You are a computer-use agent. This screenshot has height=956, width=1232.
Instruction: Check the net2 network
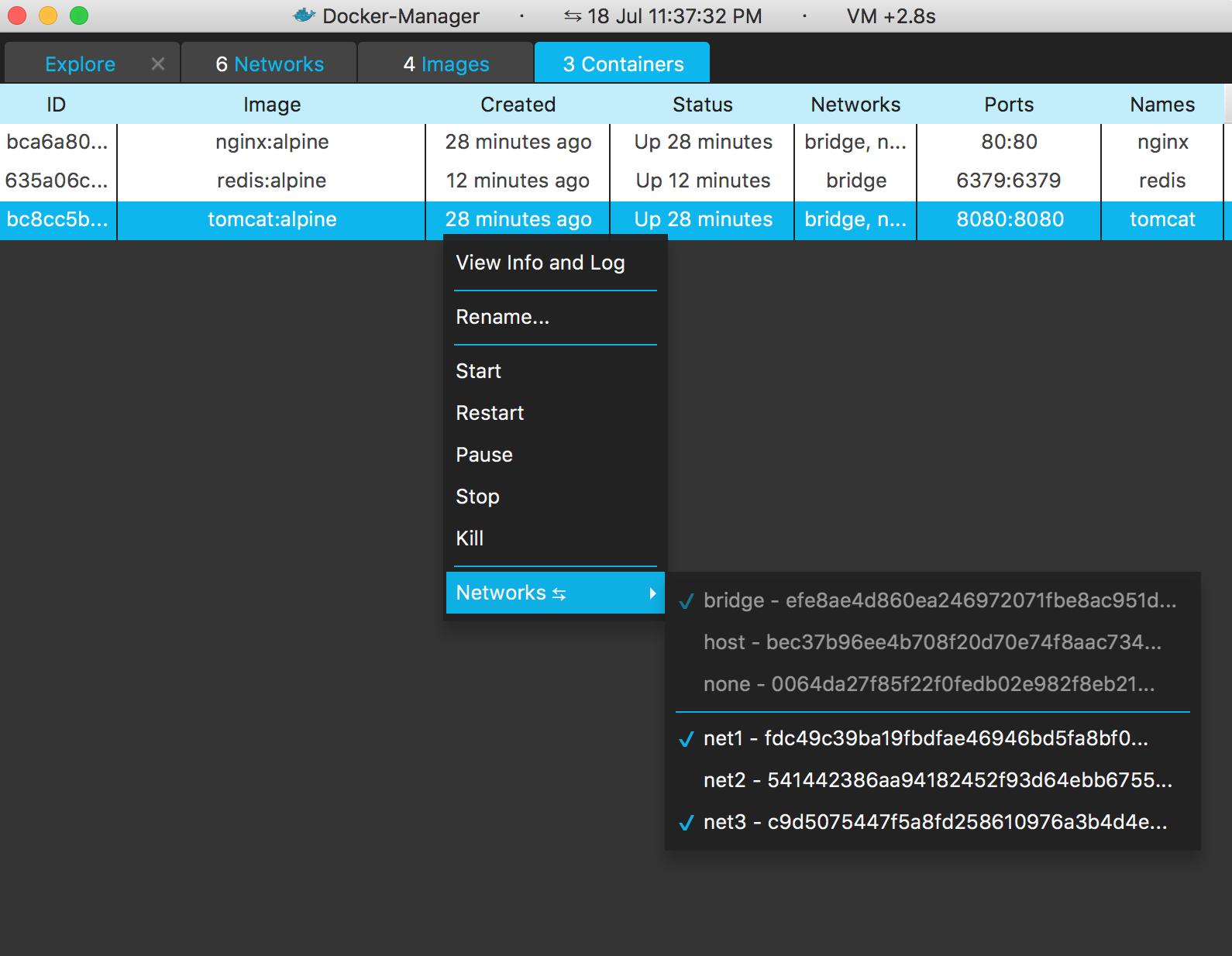933,780
